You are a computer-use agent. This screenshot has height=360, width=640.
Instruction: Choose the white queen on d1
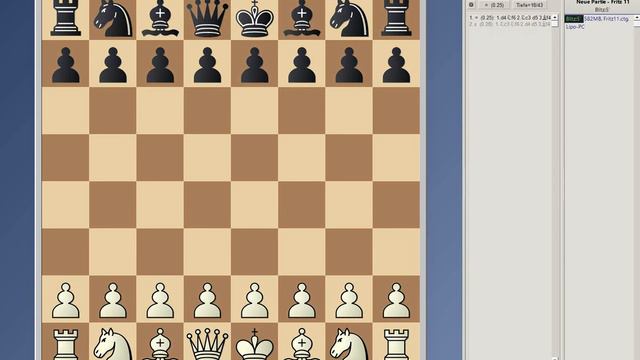pos(207,344)
